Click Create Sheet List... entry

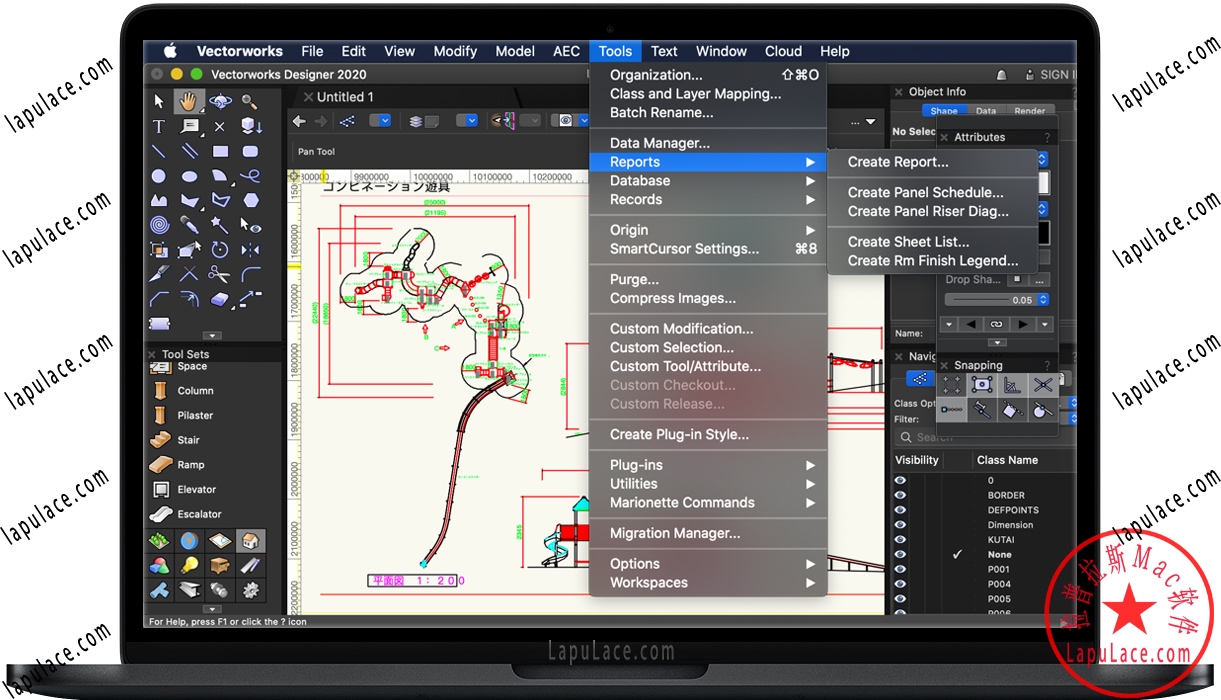934,242
